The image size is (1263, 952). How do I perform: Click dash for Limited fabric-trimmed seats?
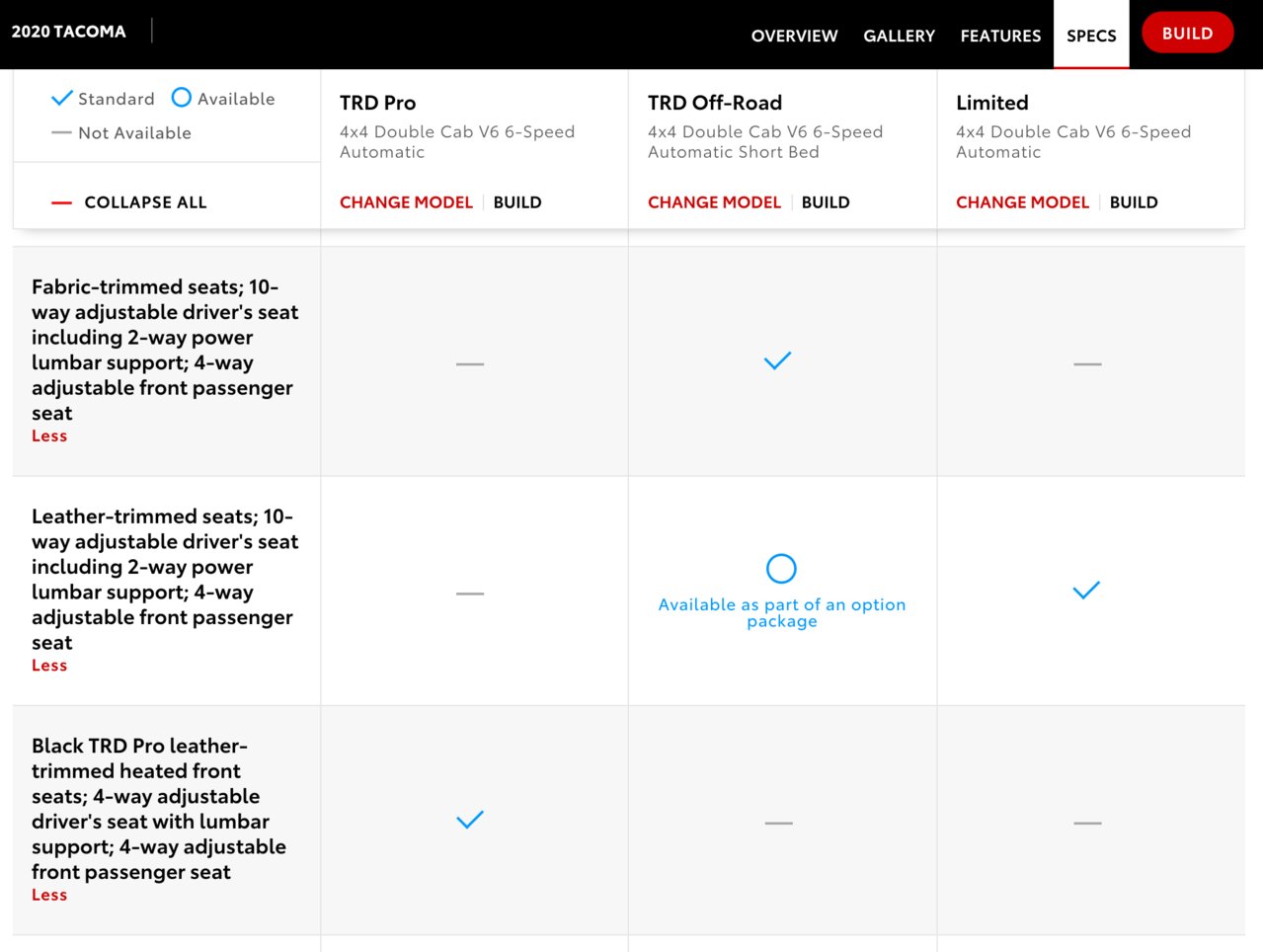1087,364
